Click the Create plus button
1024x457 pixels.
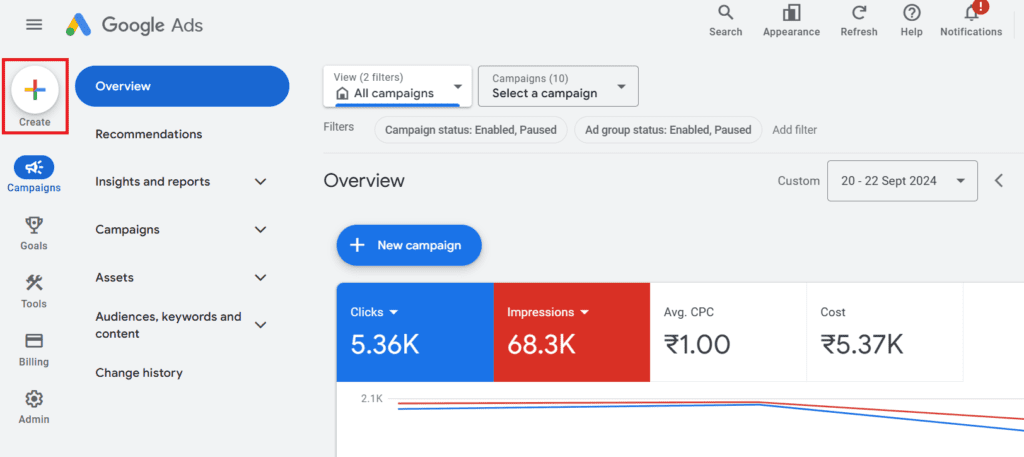(x=35, y=90)
